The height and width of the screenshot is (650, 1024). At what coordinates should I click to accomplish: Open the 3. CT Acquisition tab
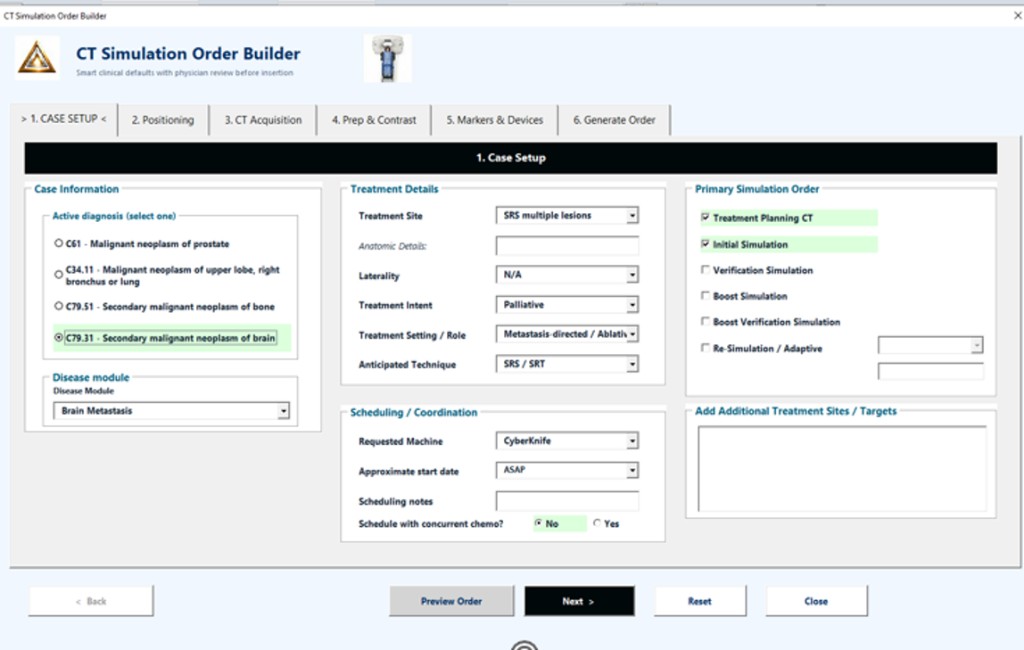[x=263, y=120]
